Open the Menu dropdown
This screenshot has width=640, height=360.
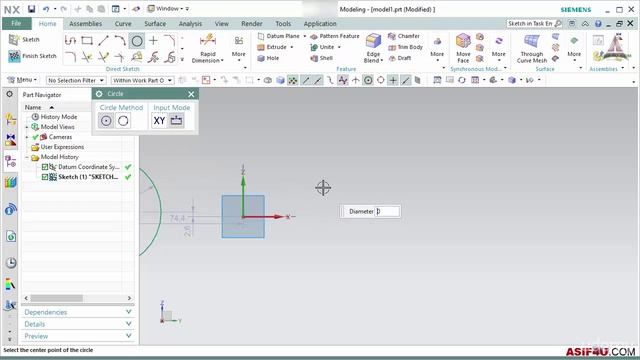pos(22,80)
